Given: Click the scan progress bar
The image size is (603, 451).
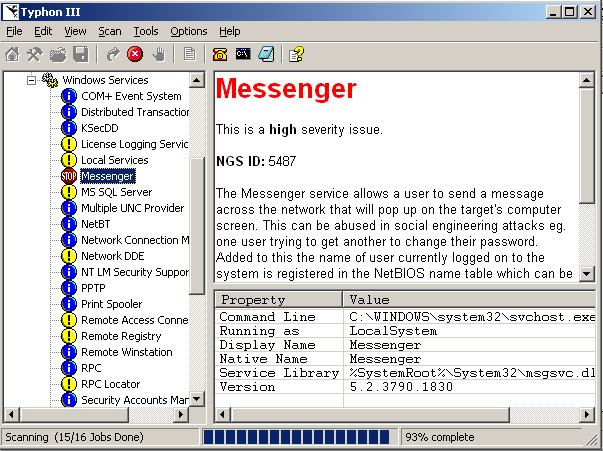Looking at the screenshot, I should click(x=299, y=437).
